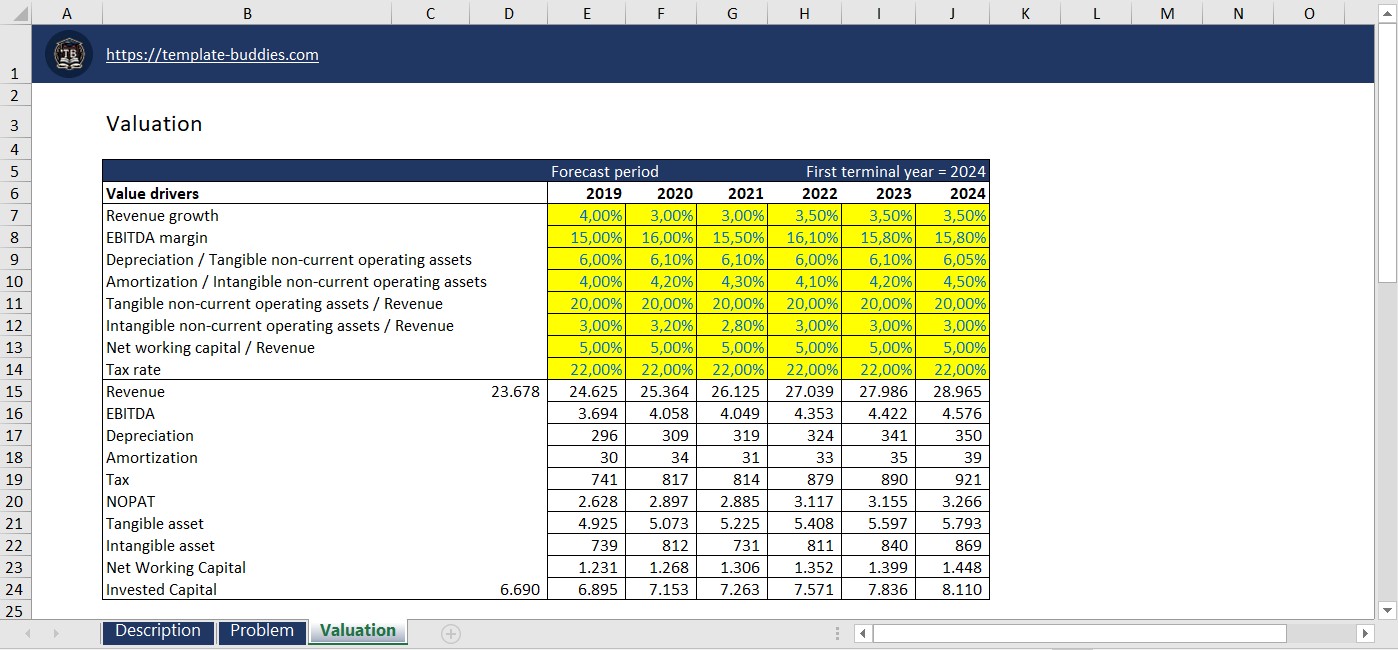Open the template-buddies.com hyperlink
The height and width of the screenshot is (650, 1398).
[212, 55]
